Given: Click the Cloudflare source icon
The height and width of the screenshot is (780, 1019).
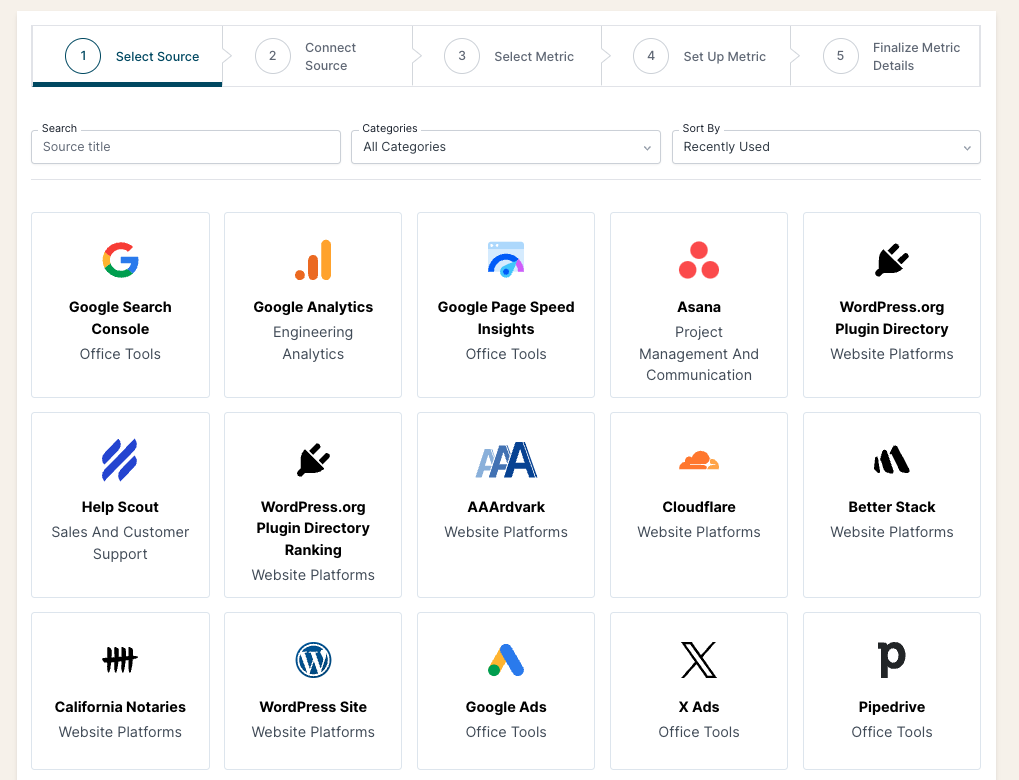Looking at the screenshot, I should [x=698, y=460].
